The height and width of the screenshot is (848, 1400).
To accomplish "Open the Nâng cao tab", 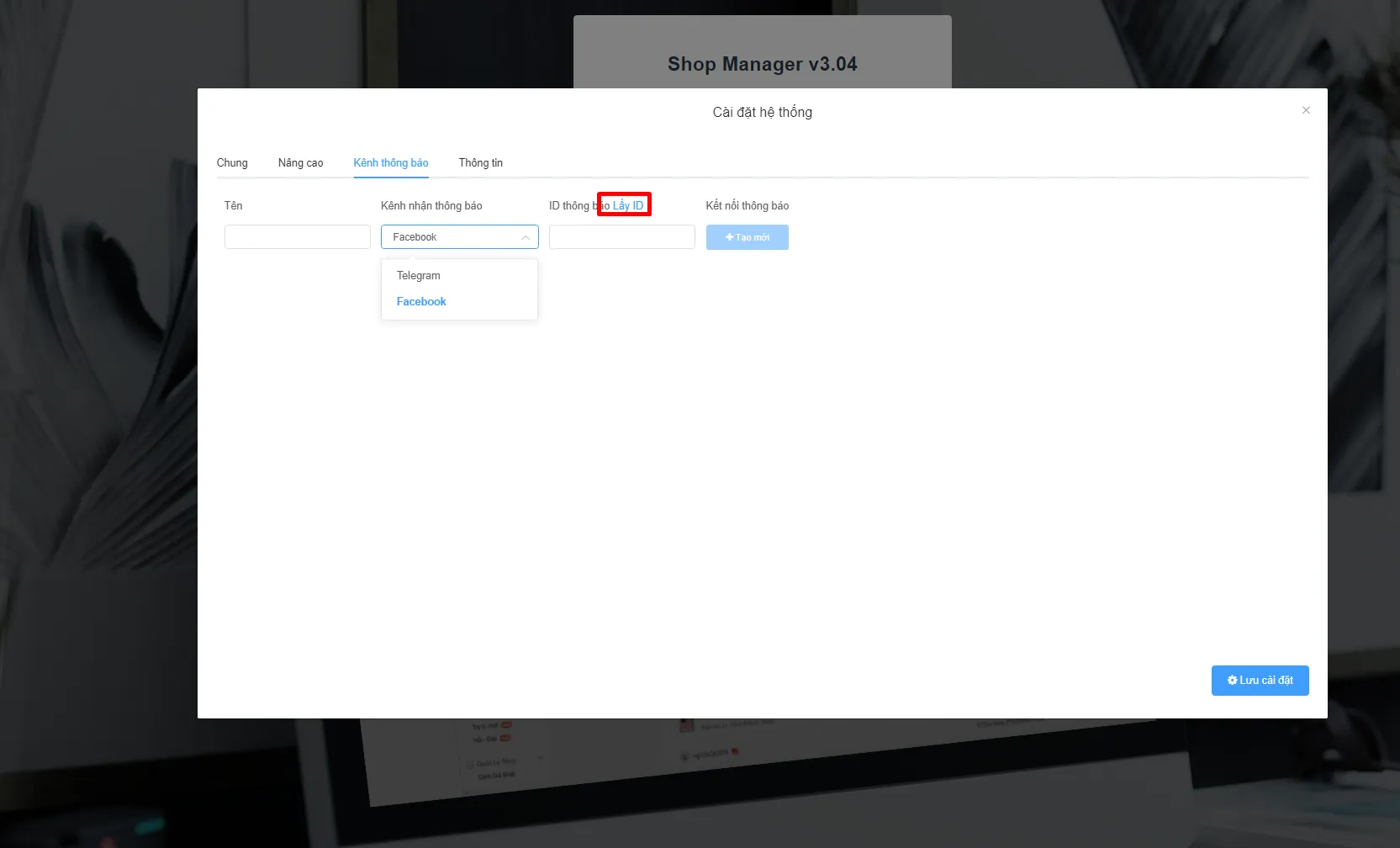I will coord(300,163).
